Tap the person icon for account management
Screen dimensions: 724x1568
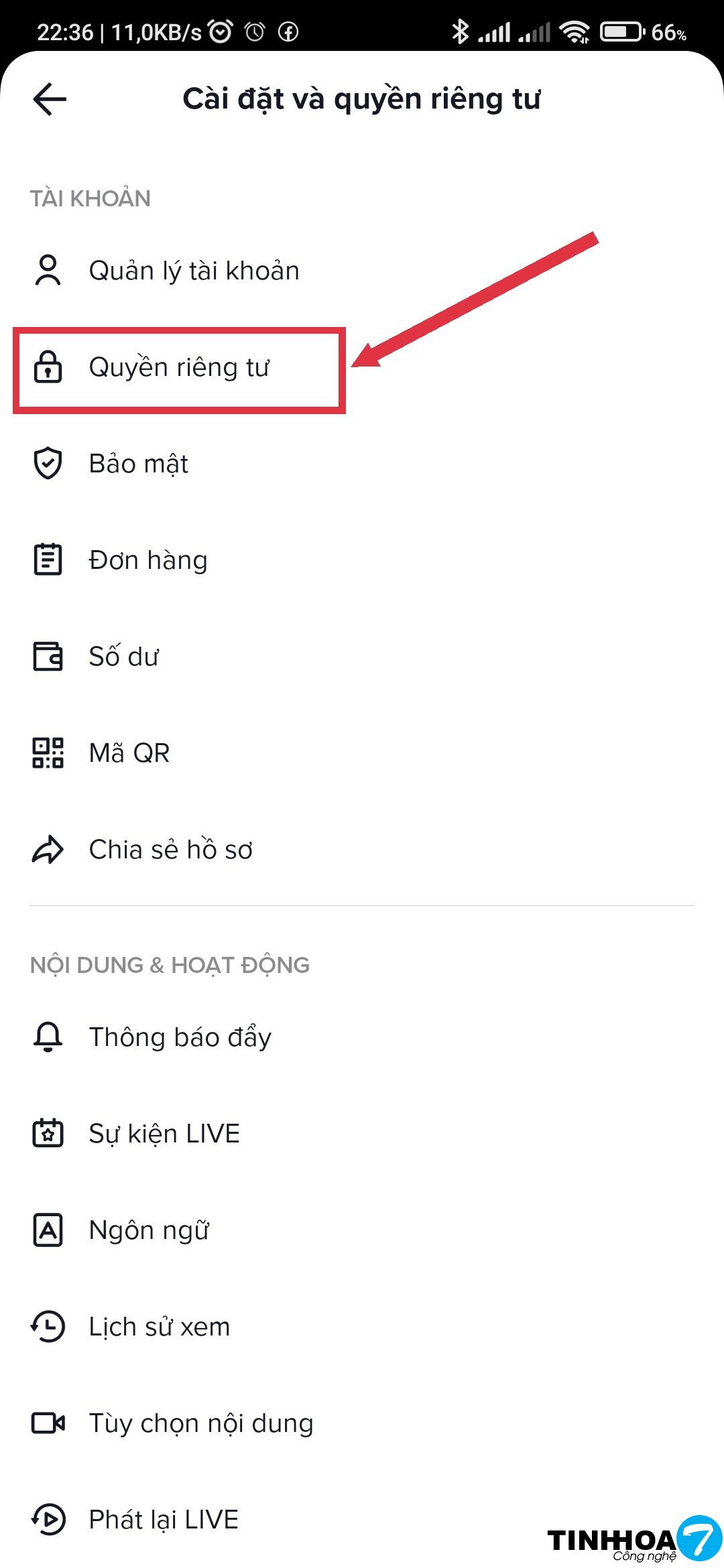pos(48,271)
